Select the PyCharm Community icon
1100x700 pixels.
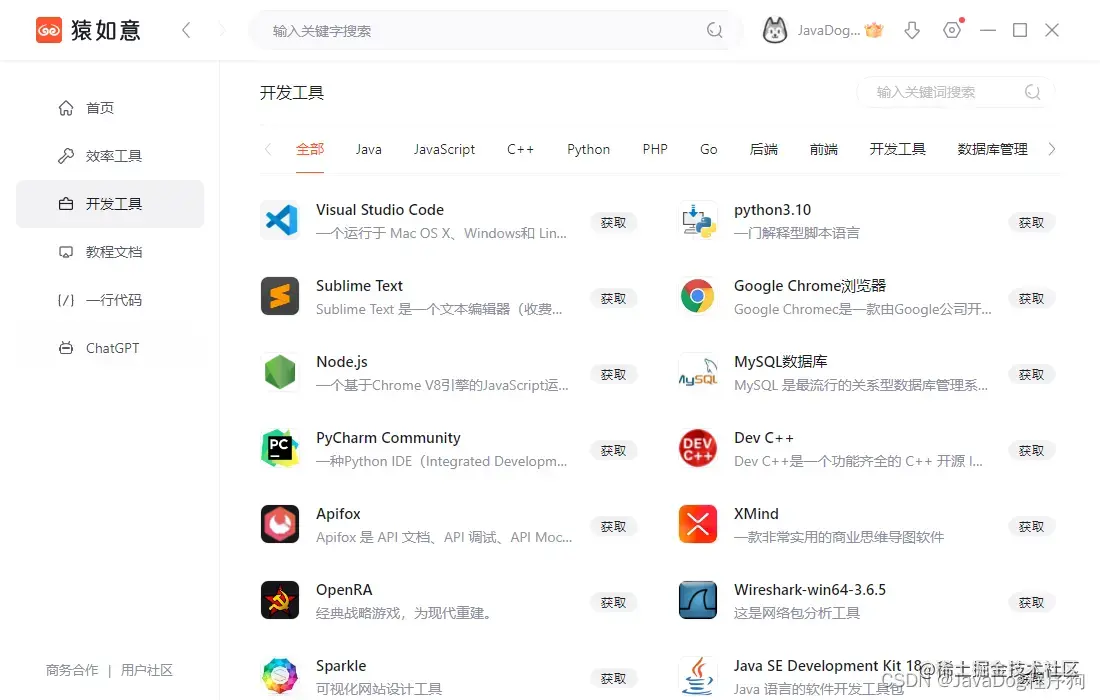pos(280,449)
